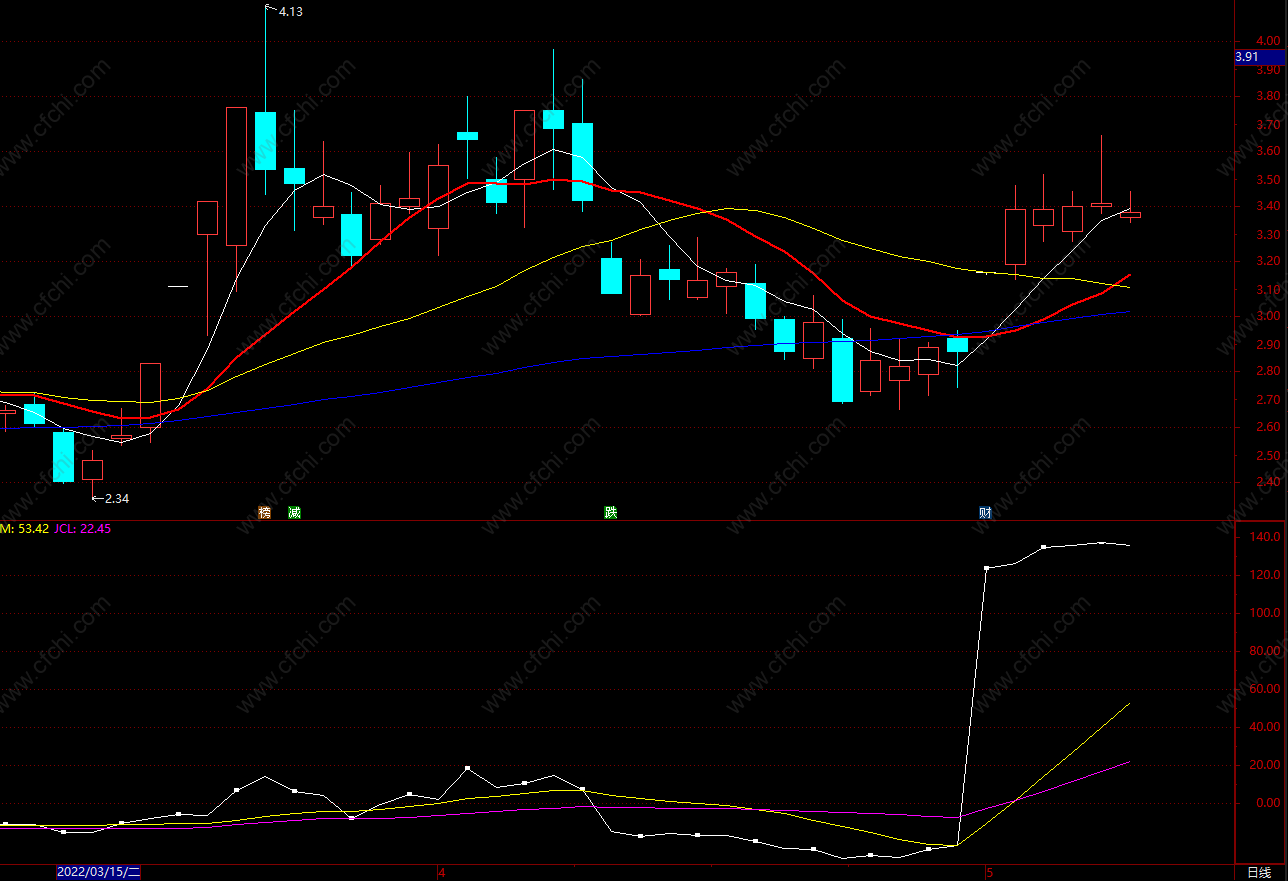The width and height of the screenshot is (1288, 881).
Task: Click the yellow M: 53.42 indicator value
Action: (25, 529)
